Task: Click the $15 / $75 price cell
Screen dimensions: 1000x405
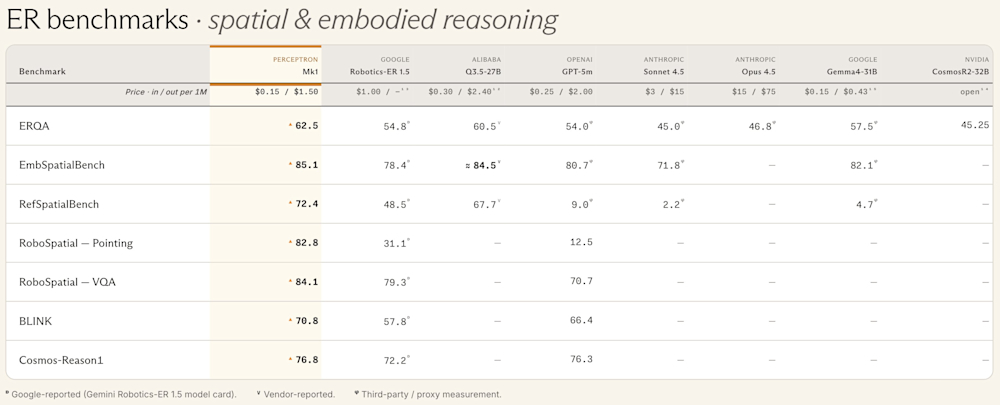Action: coord(754,92)
